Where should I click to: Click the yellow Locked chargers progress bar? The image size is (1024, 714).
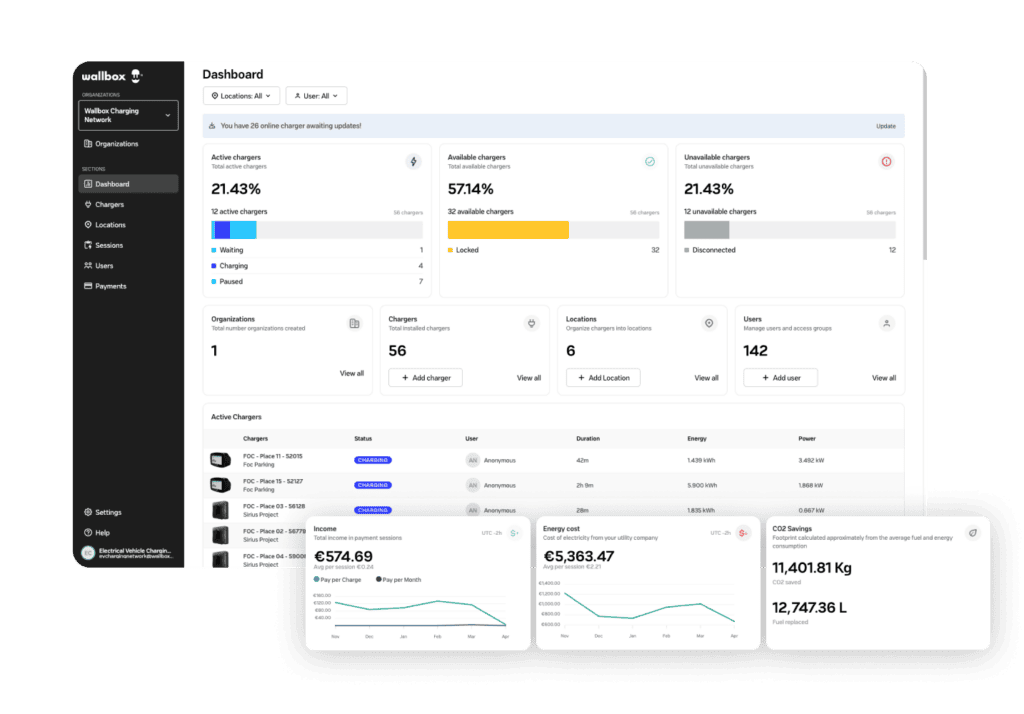point(508,230)
